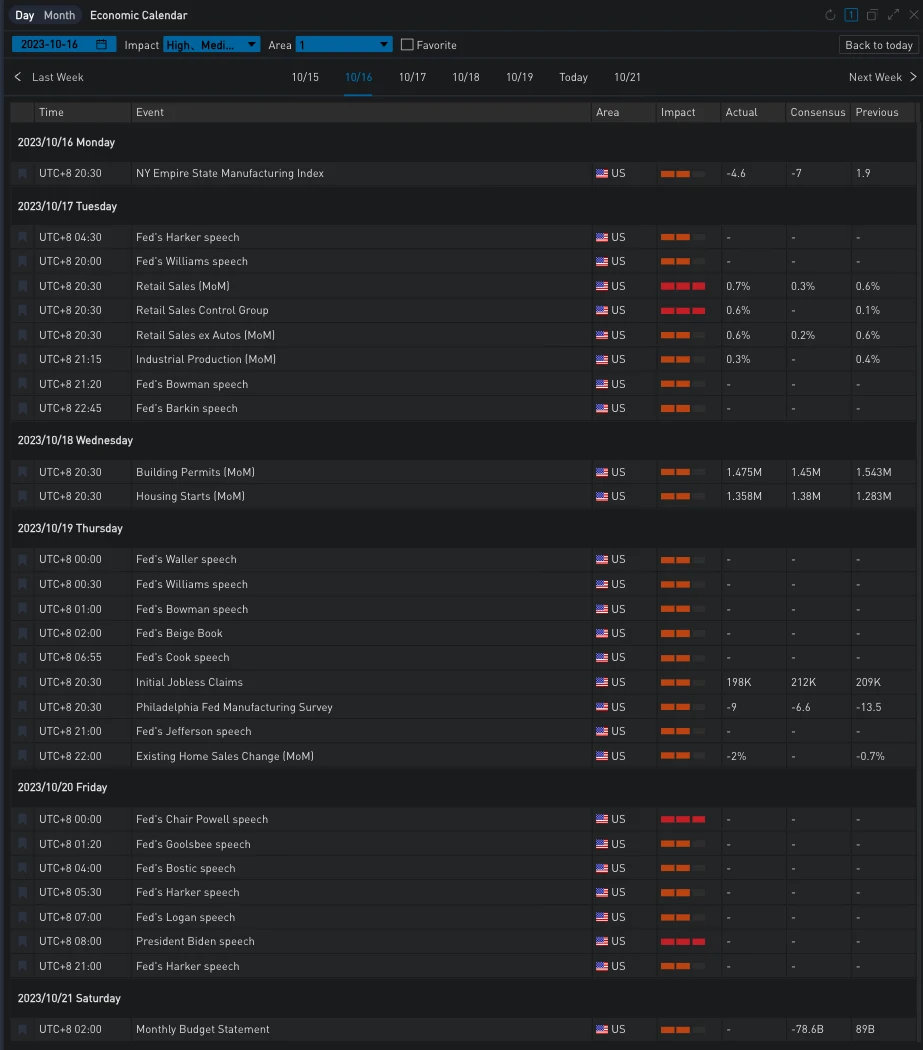The image size is (923, 1050).
Task: Bookmark the Initial Jobless Claims event
Action: click(23, 683)
